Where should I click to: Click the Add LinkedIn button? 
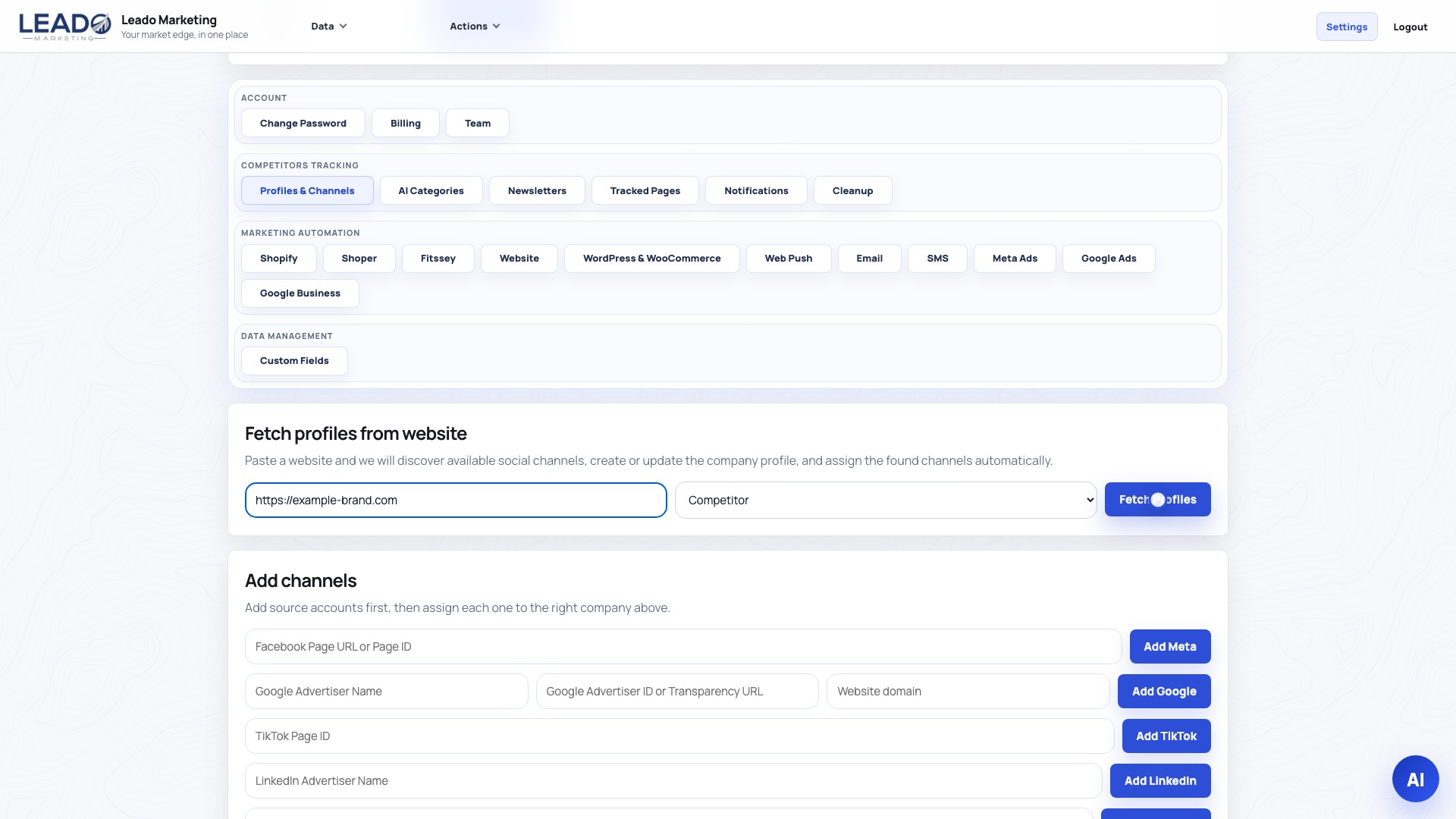(x=1160, y=781)
